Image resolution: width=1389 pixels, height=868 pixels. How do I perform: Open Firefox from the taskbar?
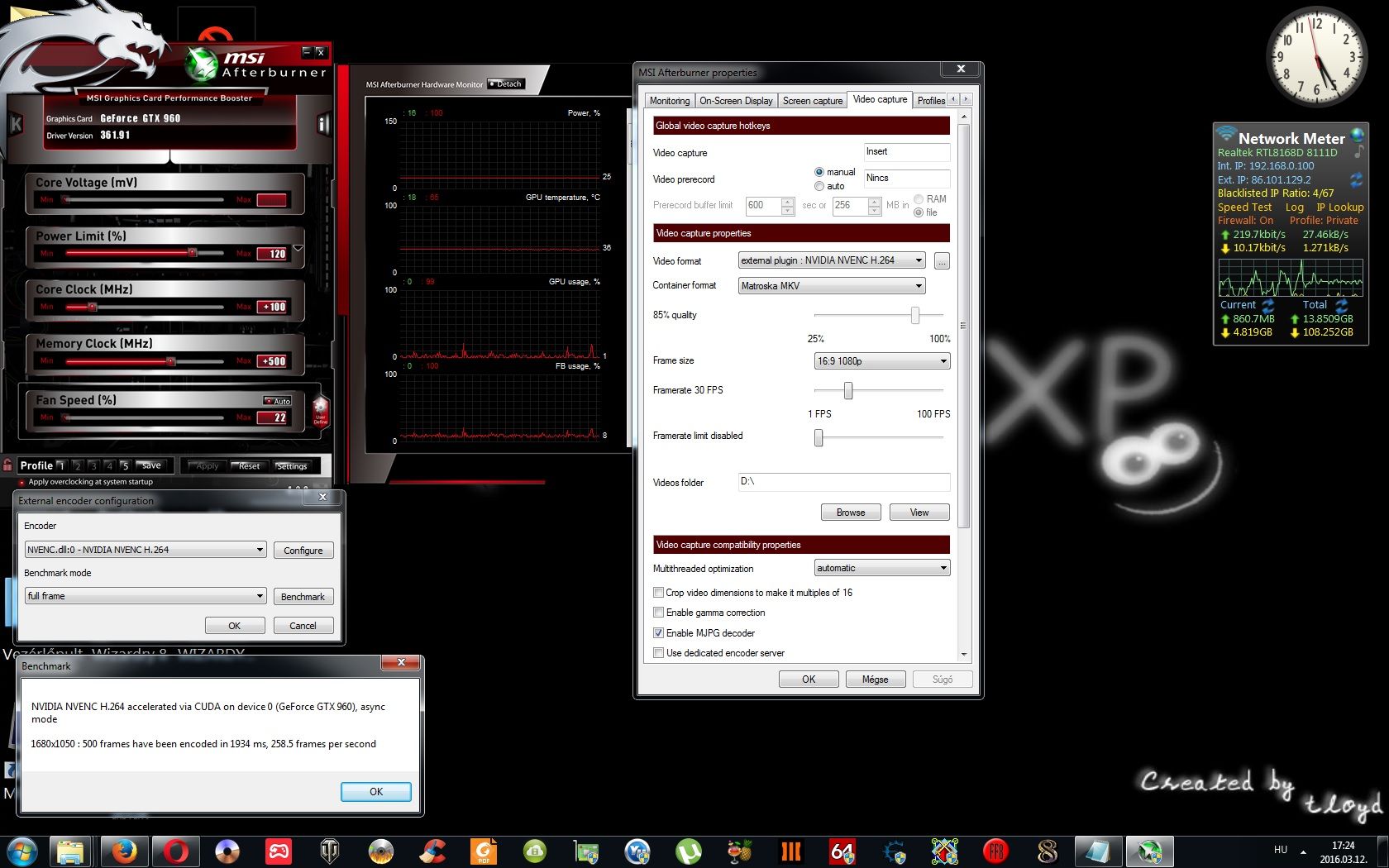[x=125, y=851]
